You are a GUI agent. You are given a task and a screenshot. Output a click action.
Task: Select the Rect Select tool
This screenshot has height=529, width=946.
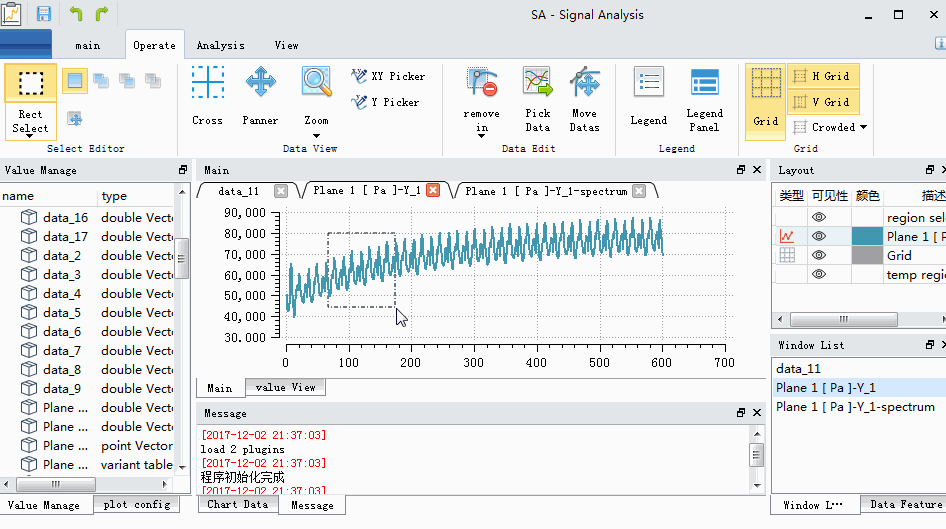tap(30, 101)
